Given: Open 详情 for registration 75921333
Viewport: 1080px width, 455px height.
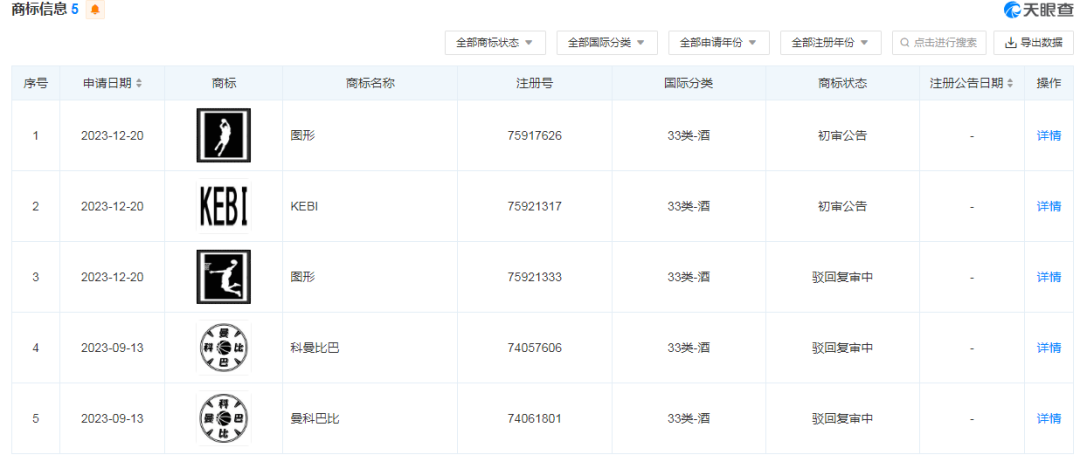Looking at the screenshot, I should click(1048, 277).
